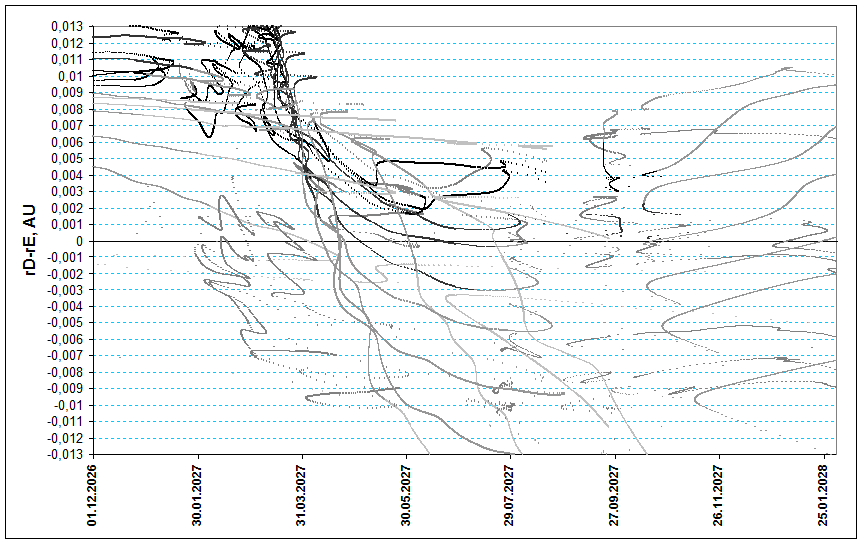Click the 30.05.2027 date on x-axis
This screenshot has width=863, height=544.
click(406, 496)
